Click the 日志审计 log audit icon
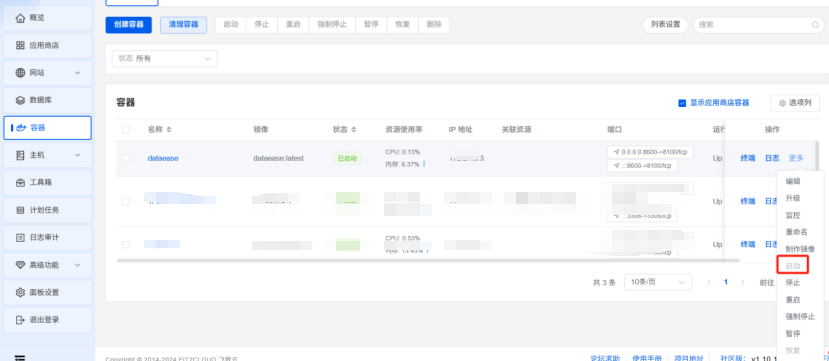The height and width of the screenshot is (361, 829). click(21, 237)
